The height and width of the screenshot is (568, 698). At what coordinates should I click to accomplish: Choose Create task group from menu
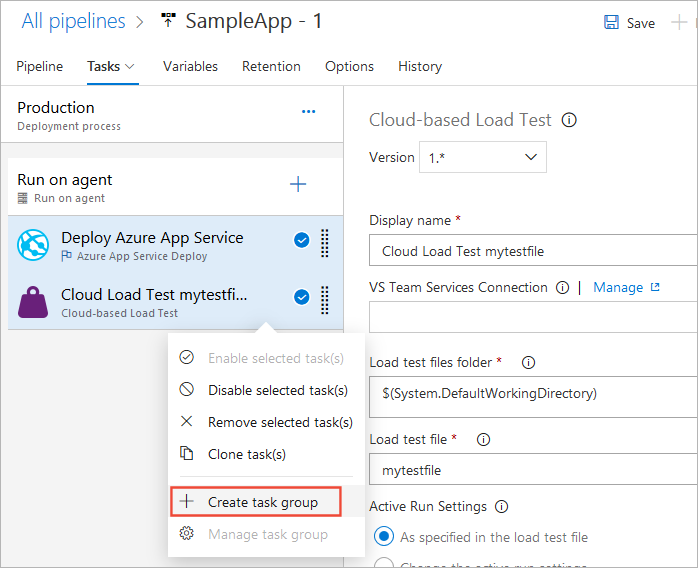point(266,502)
